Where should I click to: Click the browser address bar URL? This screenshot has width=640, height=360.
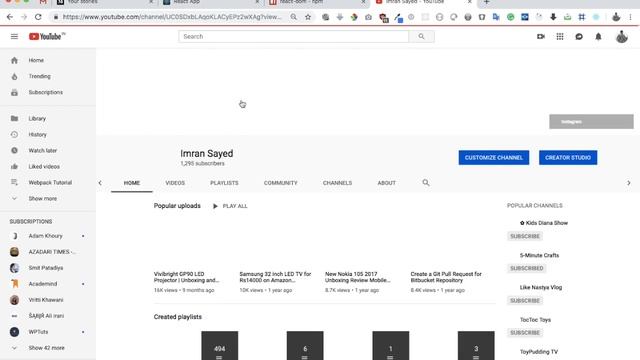click(172, 17)
